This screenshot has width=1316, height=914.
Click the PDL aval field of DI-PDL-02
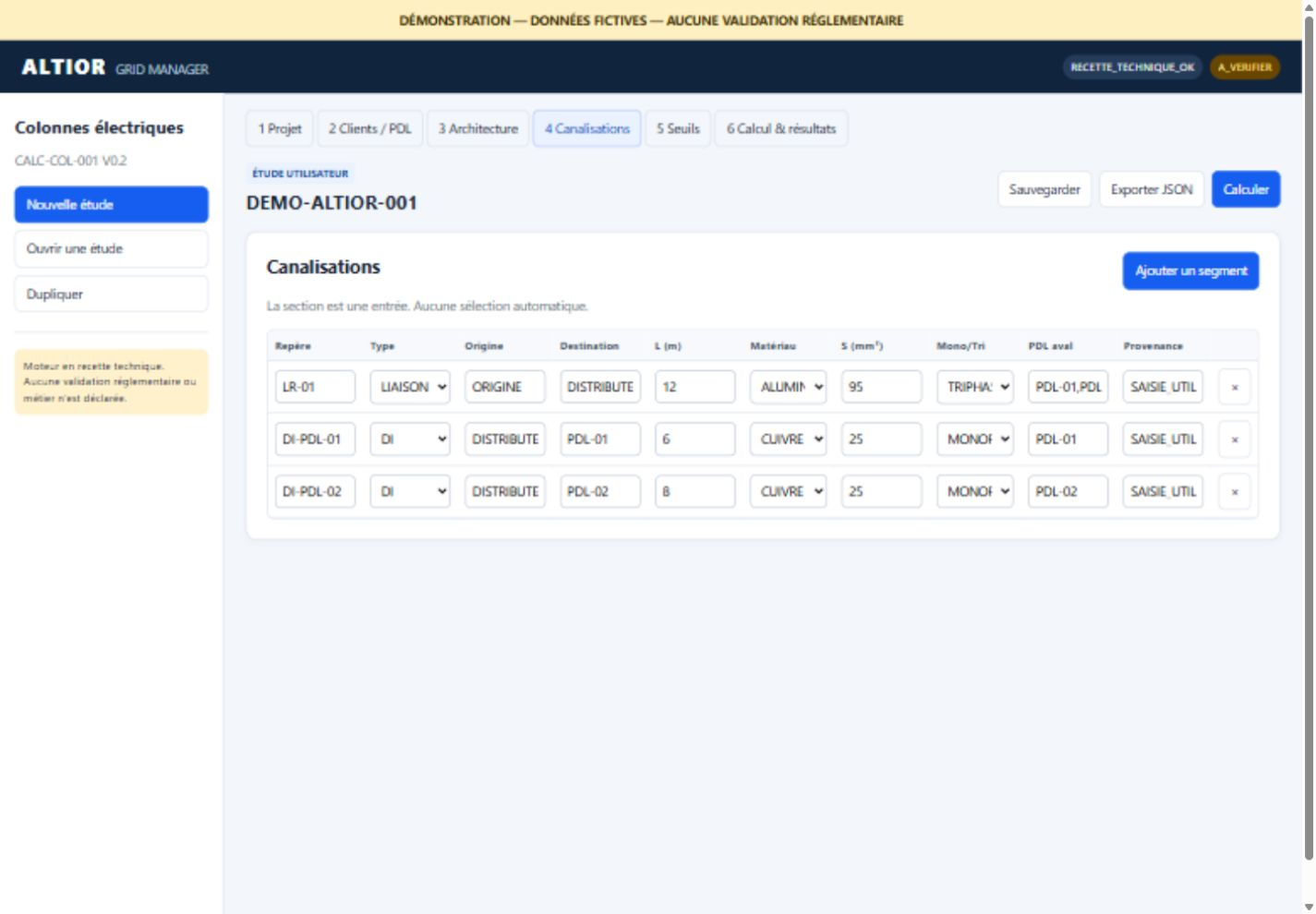1068,491
